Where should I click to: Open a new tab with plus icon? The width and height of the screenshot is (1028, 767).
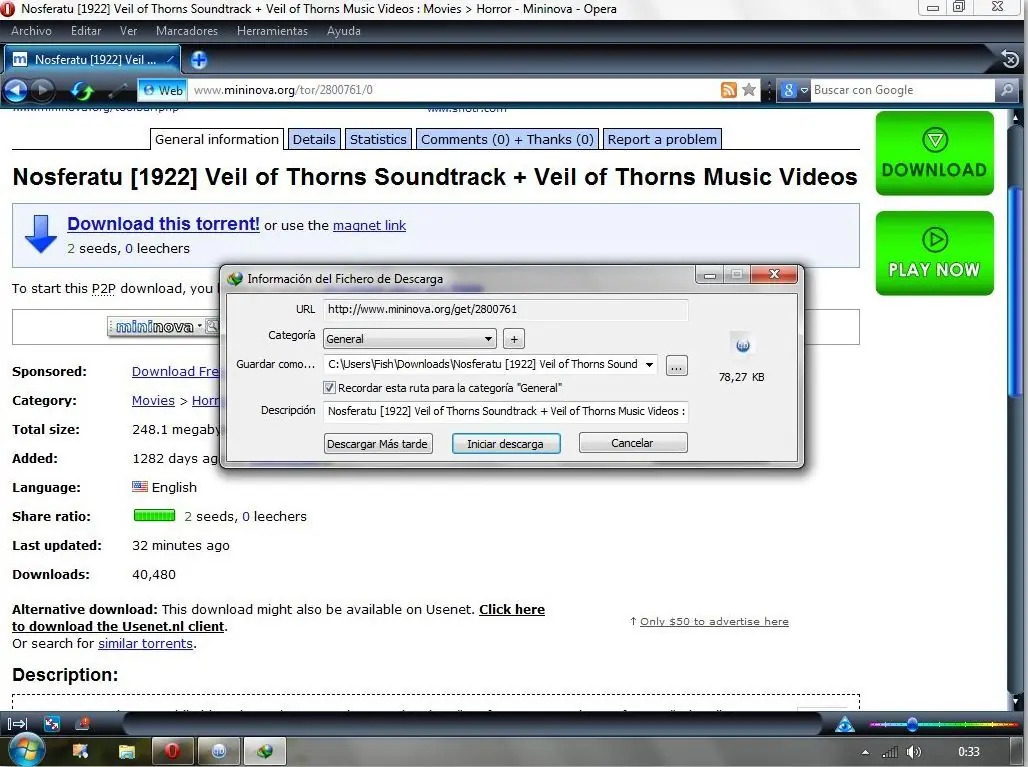pos(199,60)
